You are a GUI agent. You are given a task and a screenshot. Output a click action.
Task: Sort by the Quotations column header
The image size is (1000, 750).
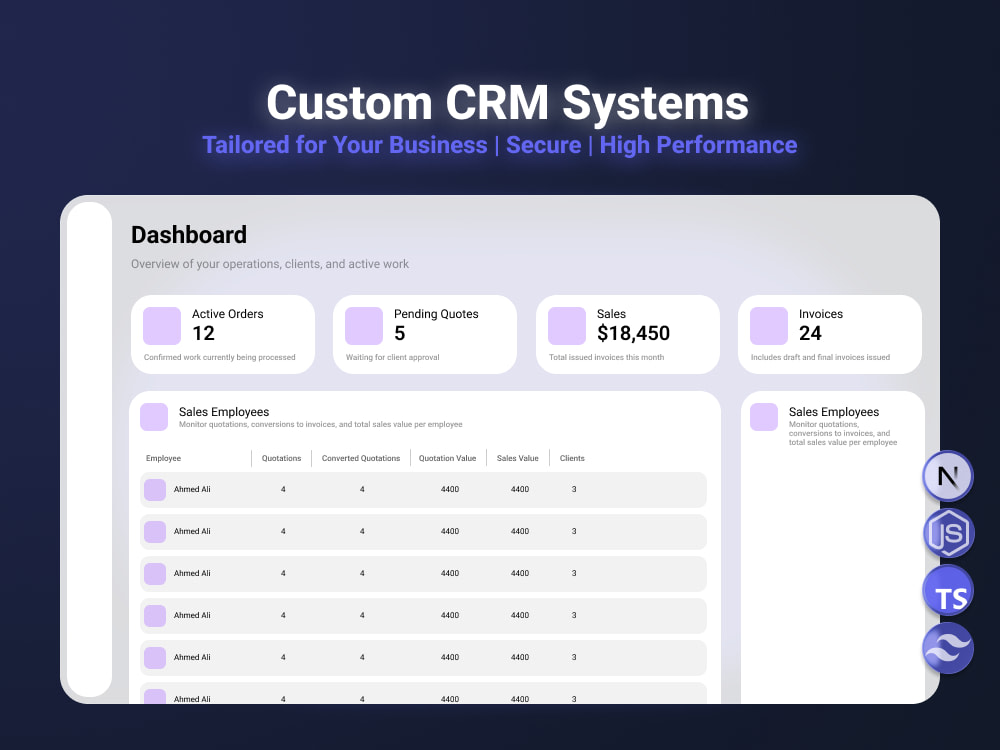pos(281,458)
